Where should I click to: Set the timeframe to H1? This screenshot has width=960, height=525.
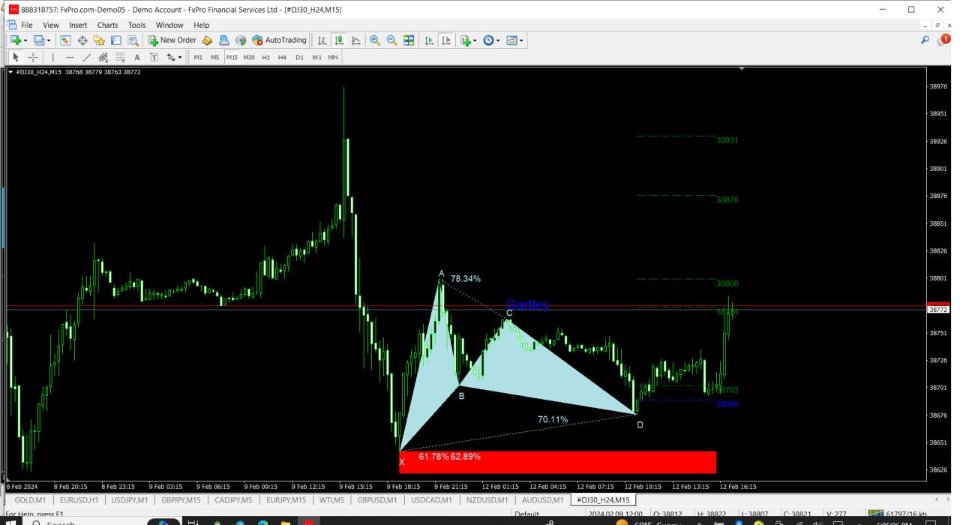pos(266,58)
